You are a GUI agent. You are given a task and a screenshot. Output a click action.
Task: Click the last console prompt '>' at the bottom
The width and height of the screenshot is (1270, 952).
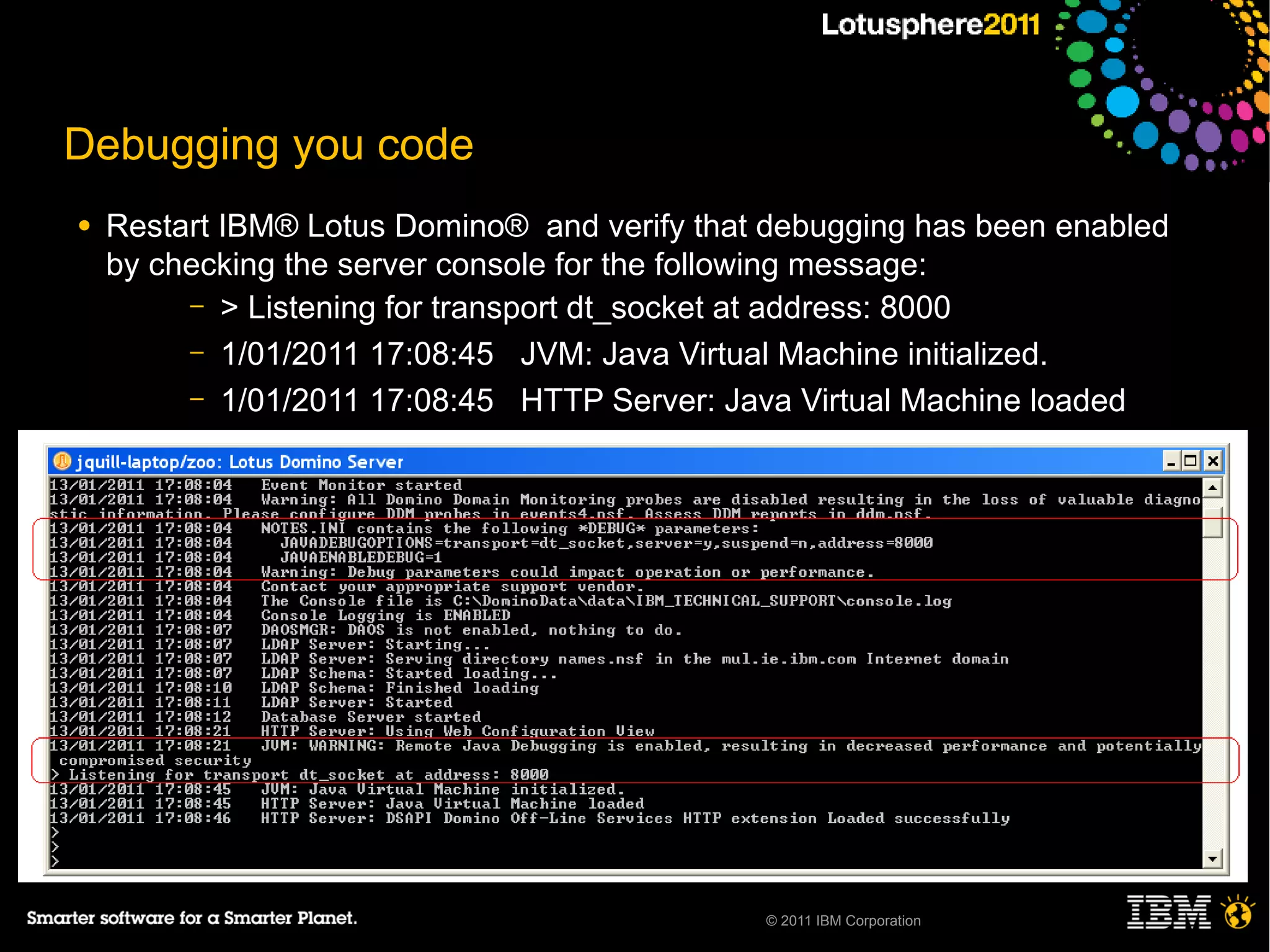coord(55,861)
